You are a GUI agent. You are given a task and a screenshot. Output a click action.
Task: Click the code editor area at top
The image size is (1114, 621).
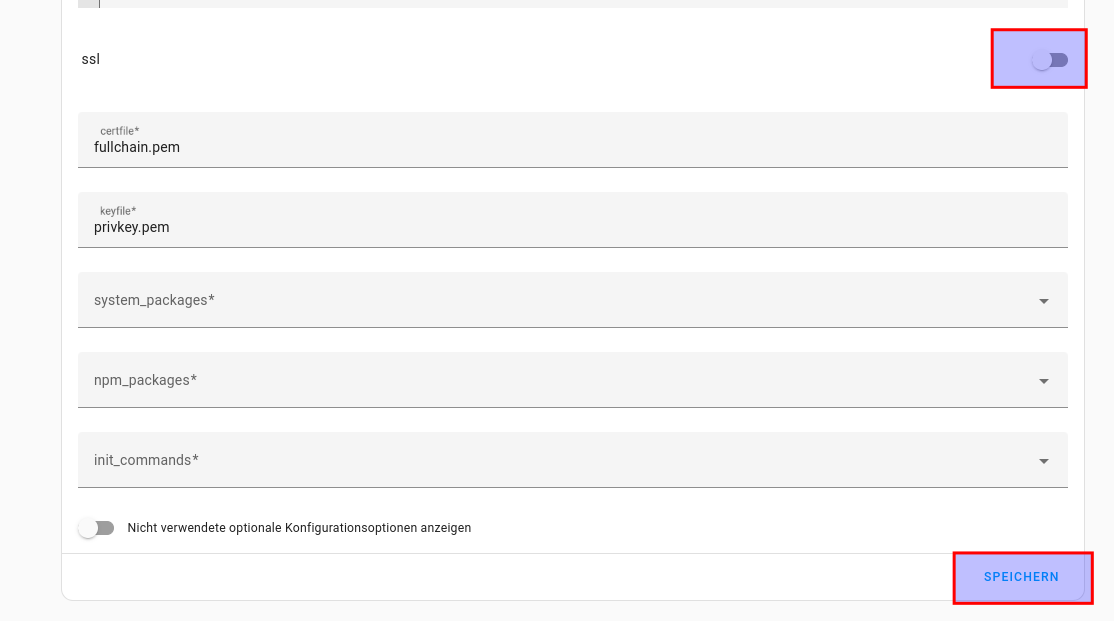[x=580, y=3]
